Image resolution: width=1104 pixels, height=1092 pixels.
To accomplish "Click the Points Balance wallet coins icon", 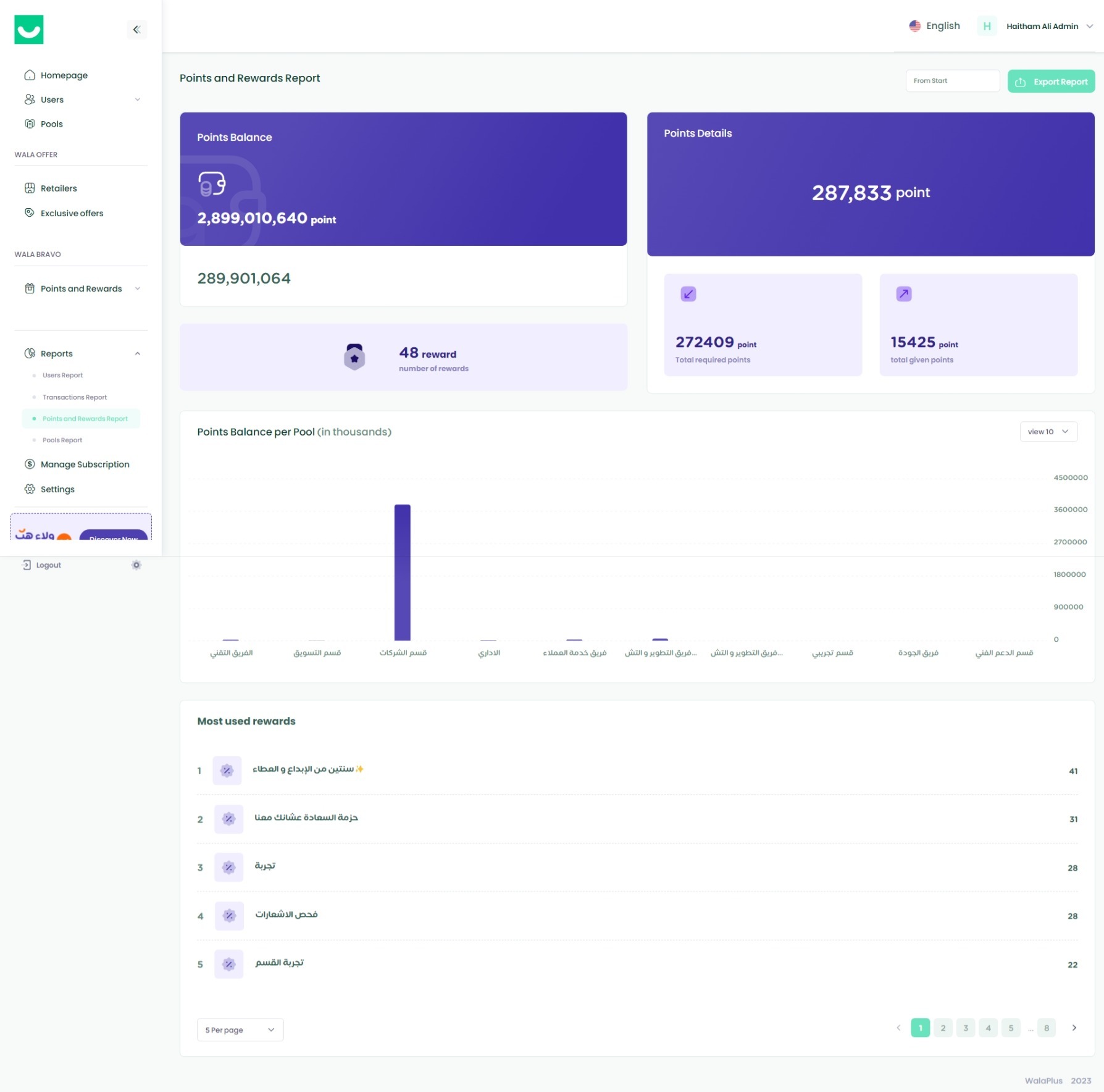I will coord(212,184).
